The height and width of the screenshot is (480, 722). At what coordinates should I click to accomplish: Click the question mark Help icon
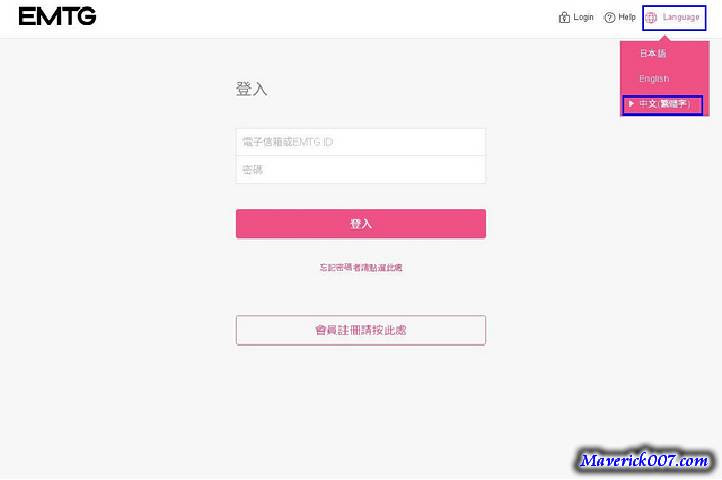(609, 17)
